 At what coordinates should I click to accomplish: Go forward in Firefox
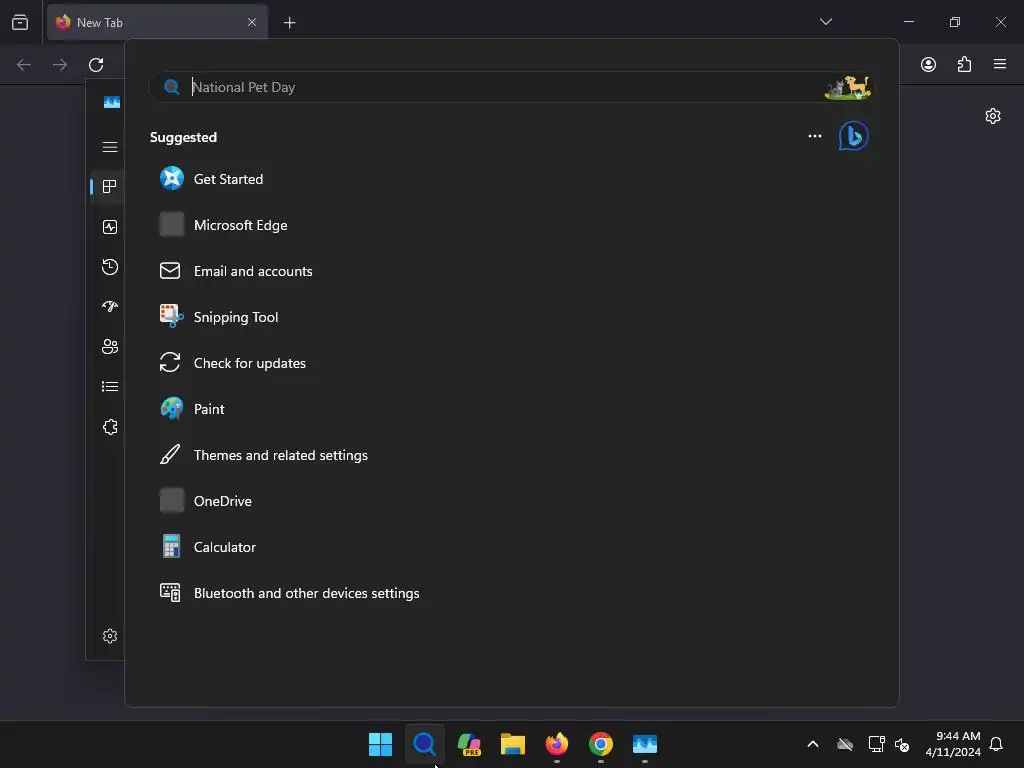click(60, 65)
